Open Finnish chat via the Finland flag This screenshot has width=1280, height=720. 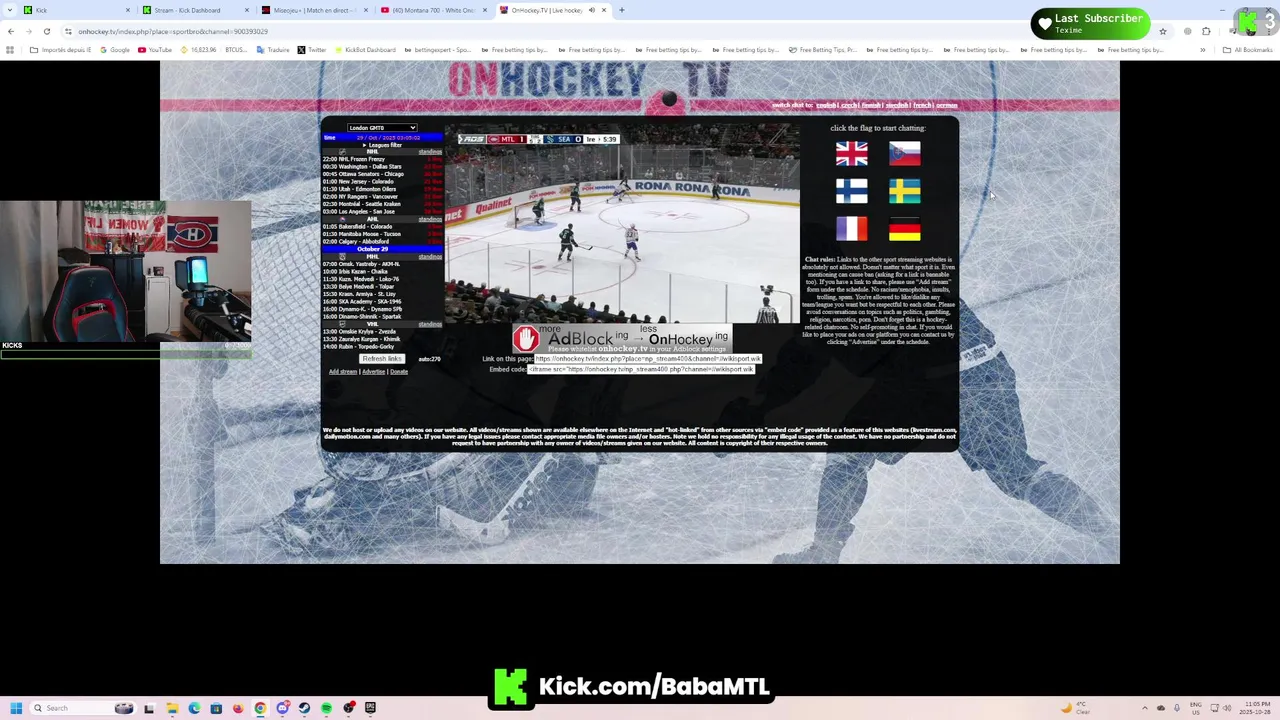pyautogui.click(x=851, y=191)
